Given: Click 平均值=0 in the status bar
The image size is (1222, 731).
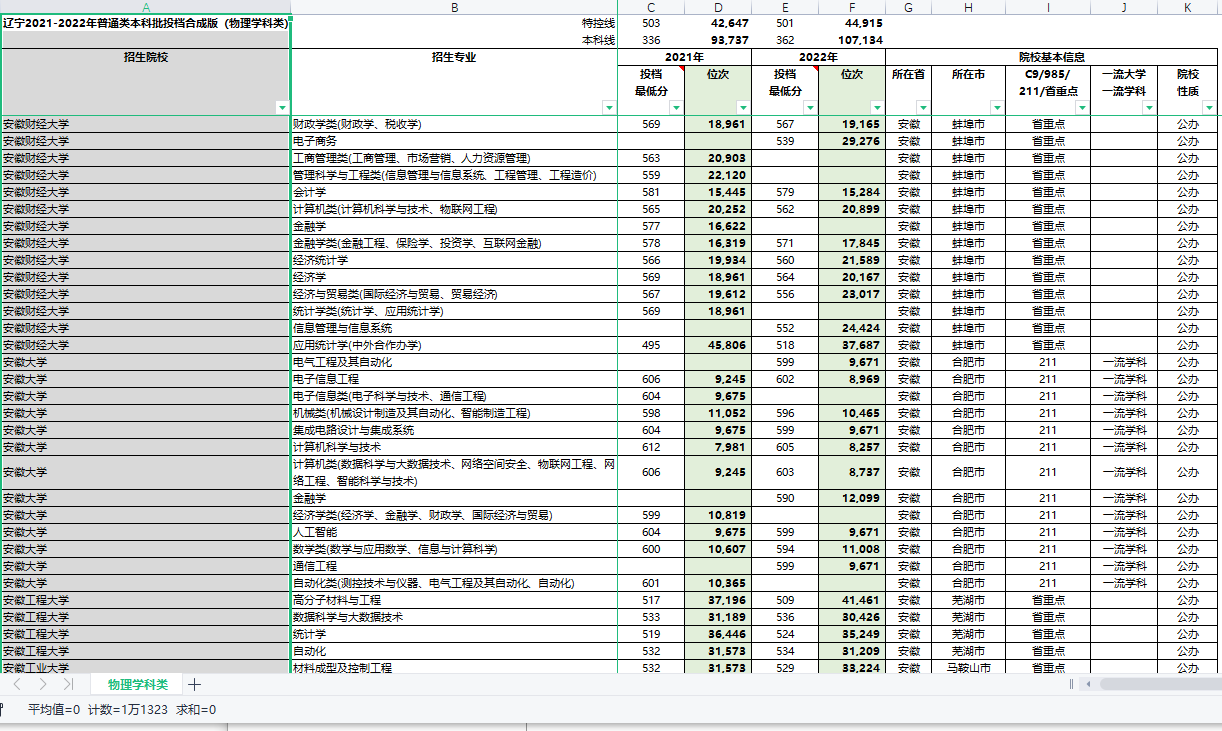Looking at the screenshot, I should tap(54, 710).
